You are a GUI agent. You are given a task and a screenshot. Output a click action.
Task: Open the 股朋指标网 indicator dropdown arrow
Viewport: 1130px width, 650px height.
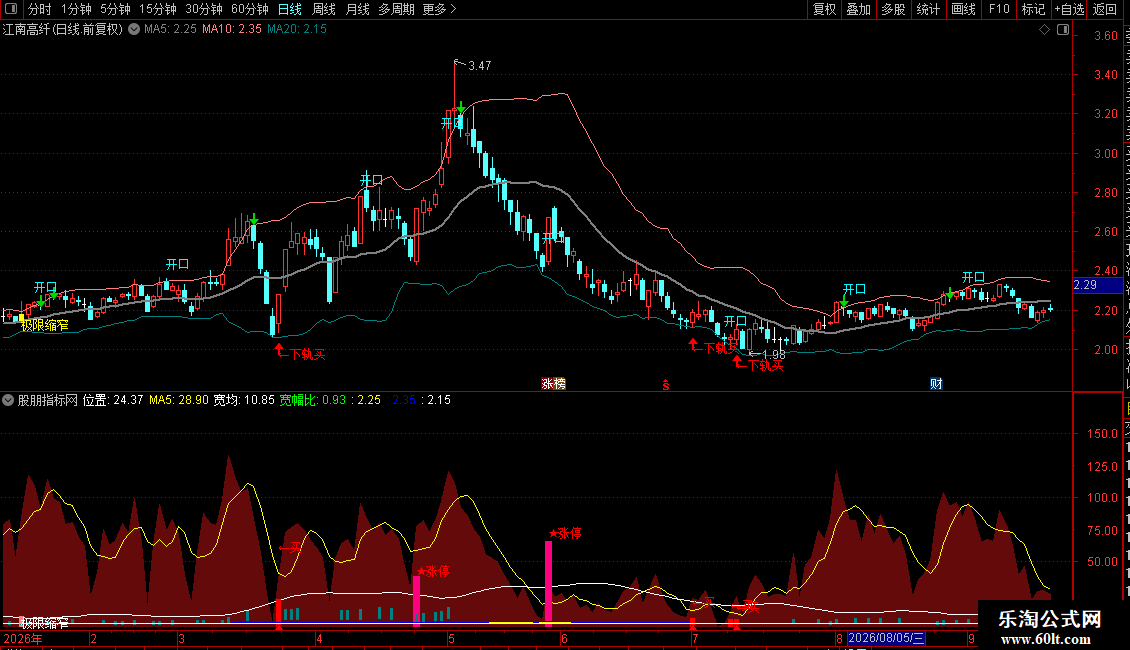point(8,400)
